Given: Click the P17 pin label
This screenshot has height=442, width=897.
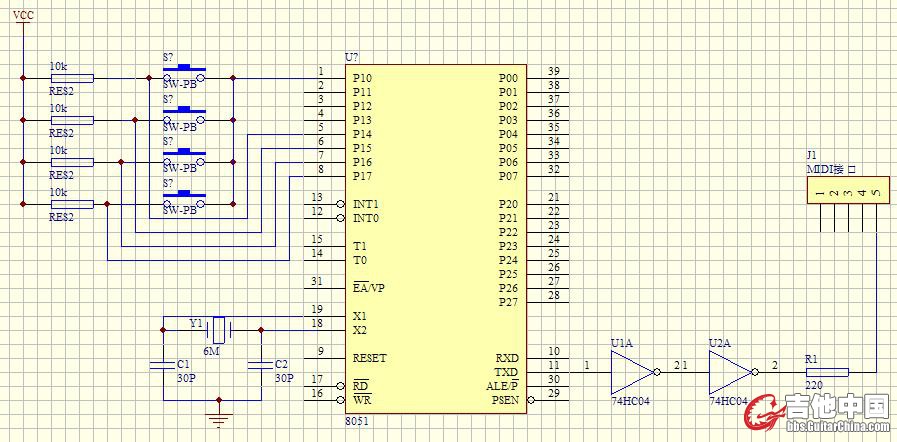Looking at the screenshot, I should pyautogui.click(x=362, y=176).
